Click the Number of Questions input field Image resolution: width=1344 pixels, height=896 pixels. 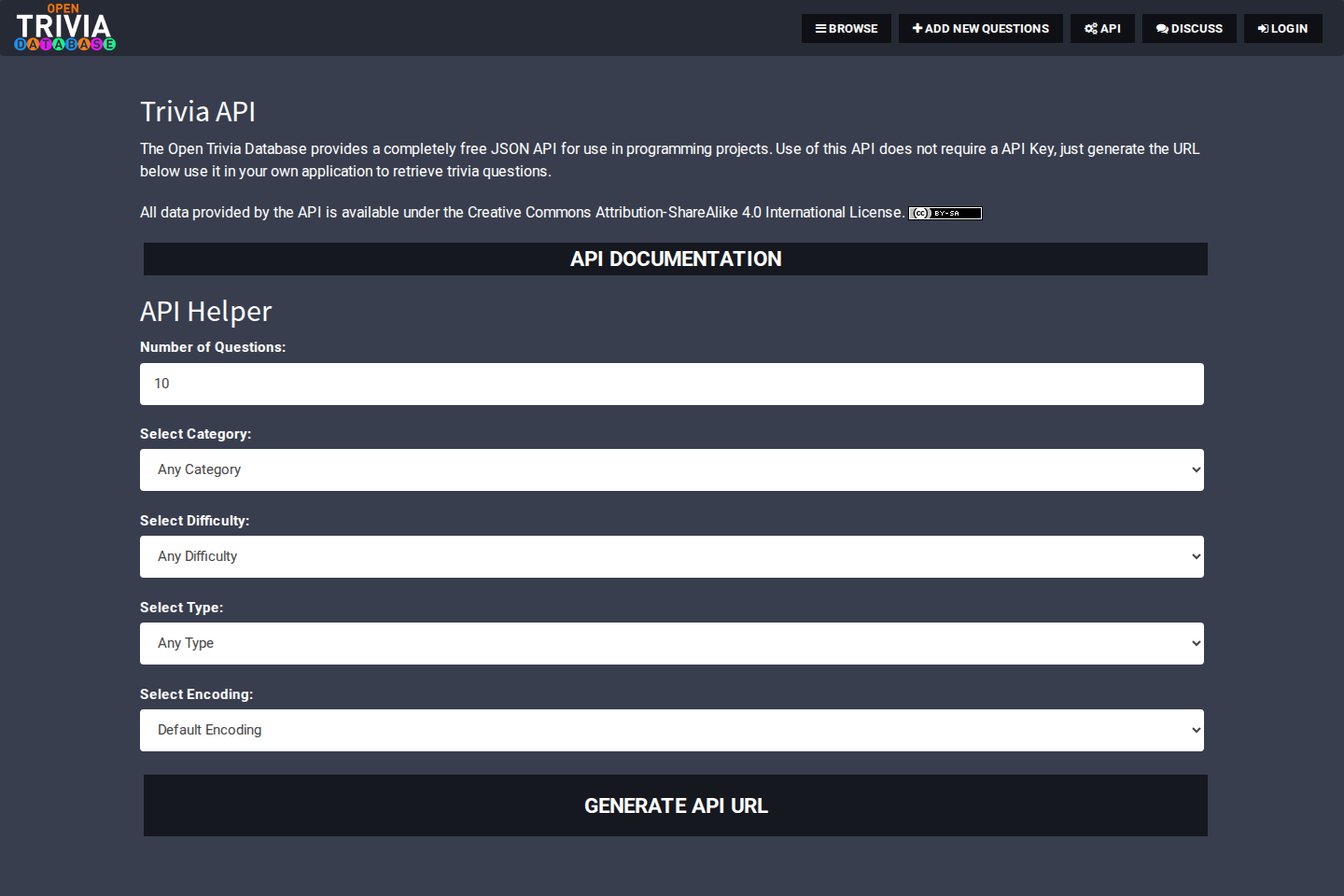click(x=672, y=384)
